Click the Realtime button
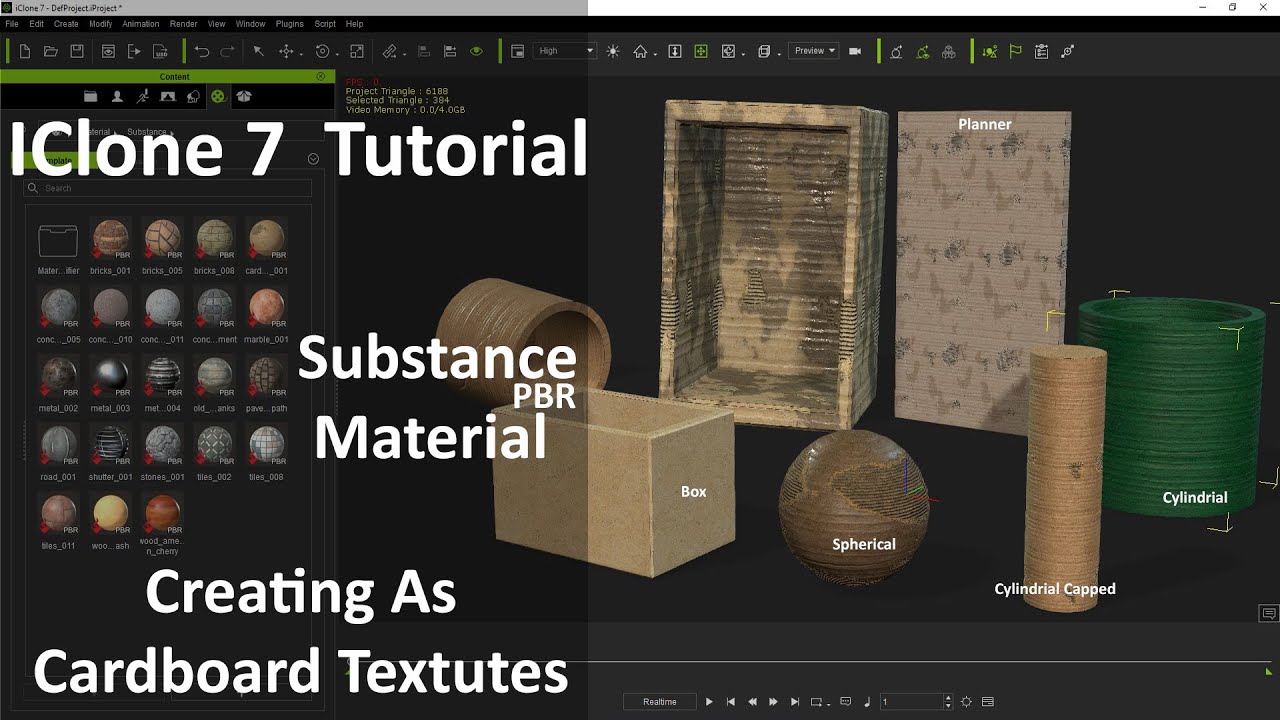This screenshot has width=1280, height=720. click(x=660, y=702)
